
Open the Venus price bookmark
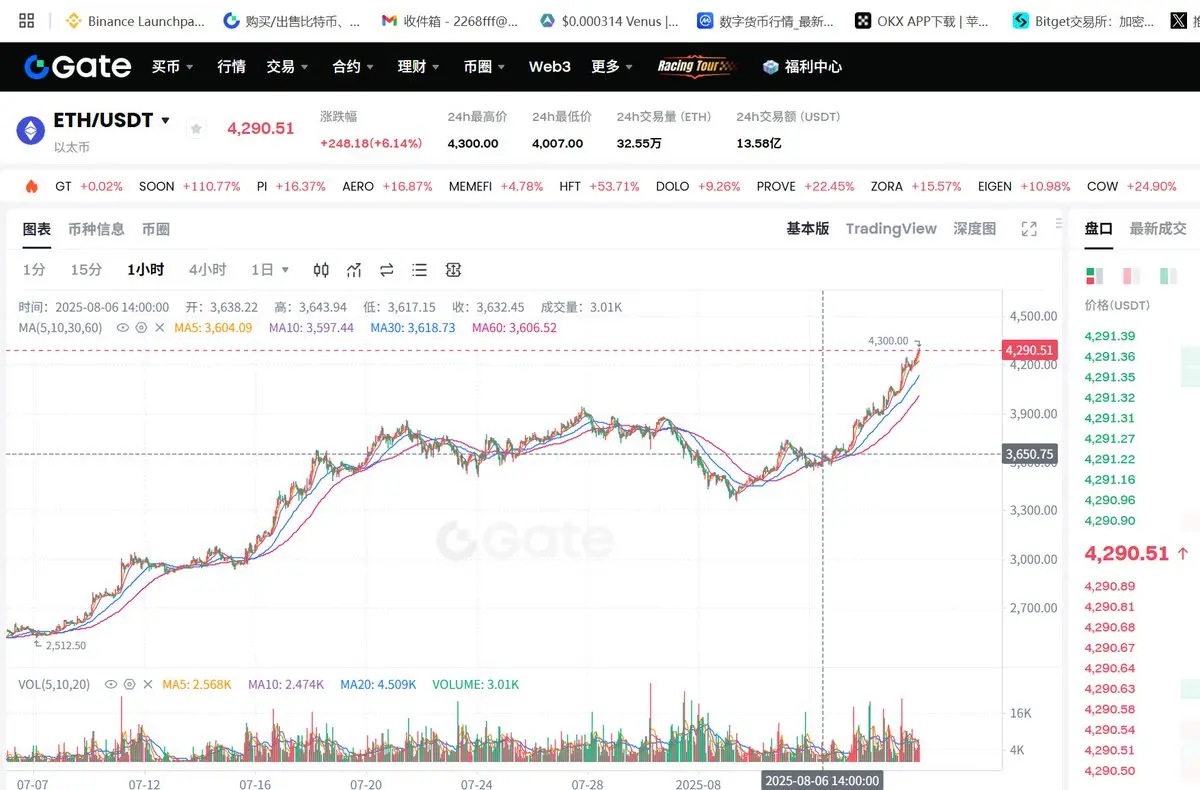[x=608, y=20]
